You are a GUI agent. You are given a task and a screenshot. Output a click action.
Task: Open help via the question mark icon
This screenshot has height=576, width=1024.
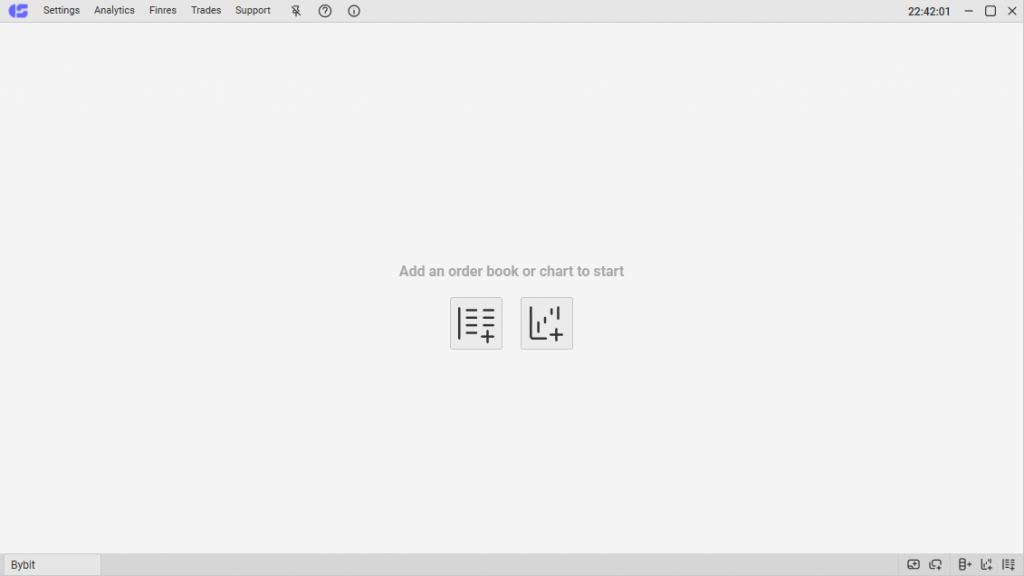click(x=325, y=11)
